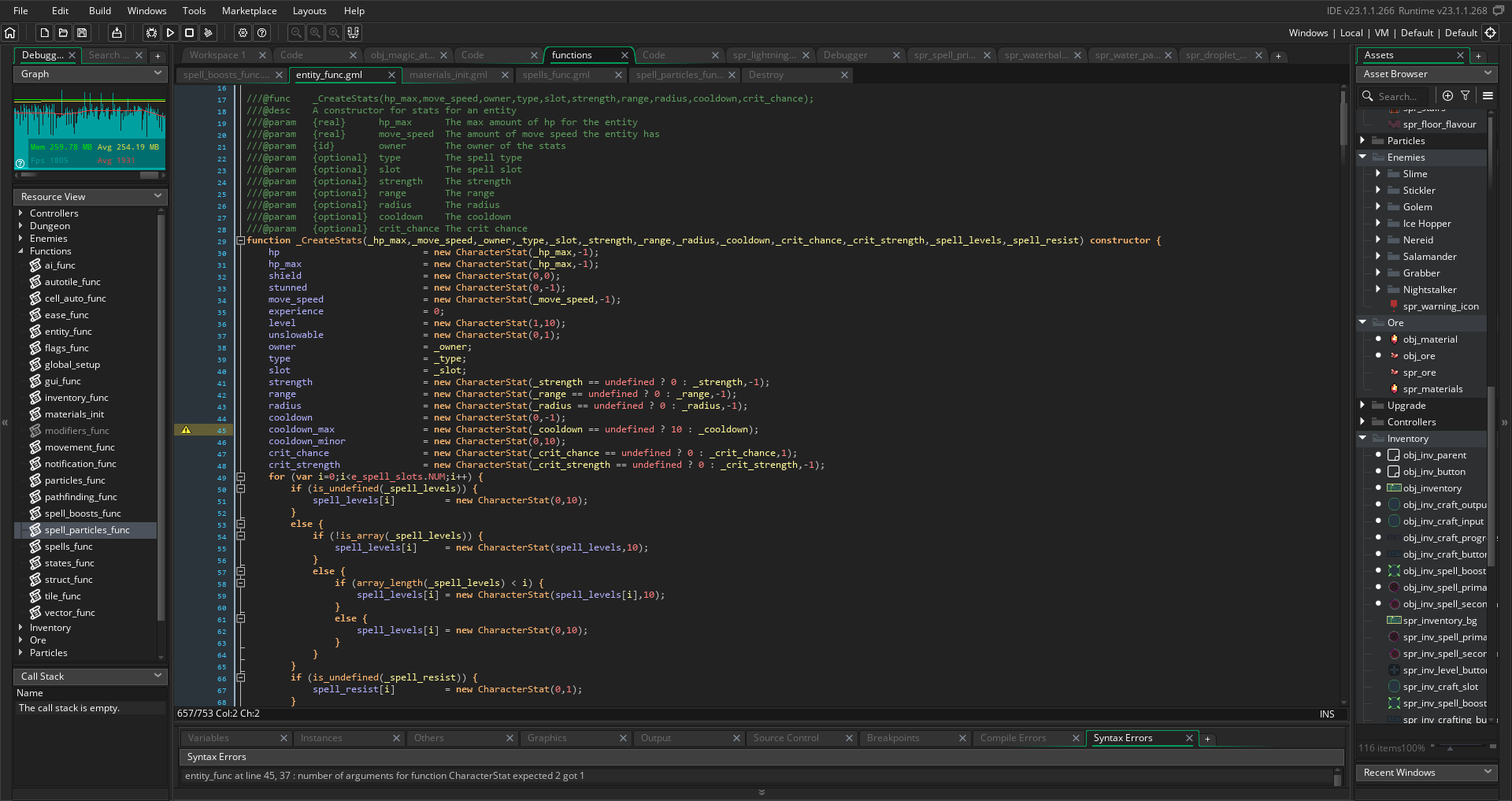Viewport: 1512px width, 801px height.
Task: Click the Home start page icon
Action: pos(10,33)
